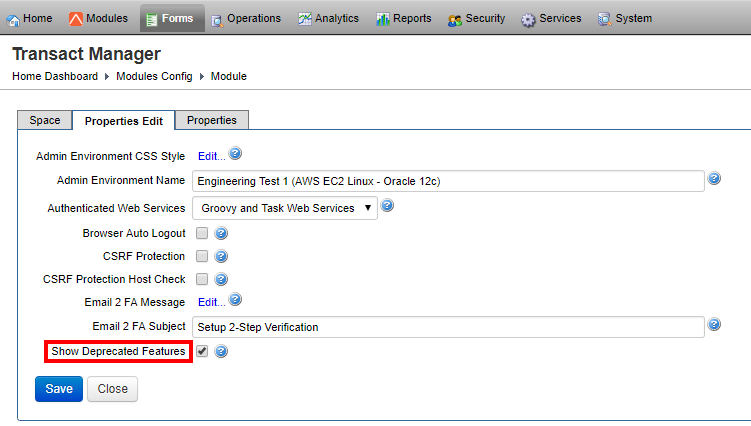751x426 pixels.
Task: Switch to the Space tab
Action: point(45,120)
